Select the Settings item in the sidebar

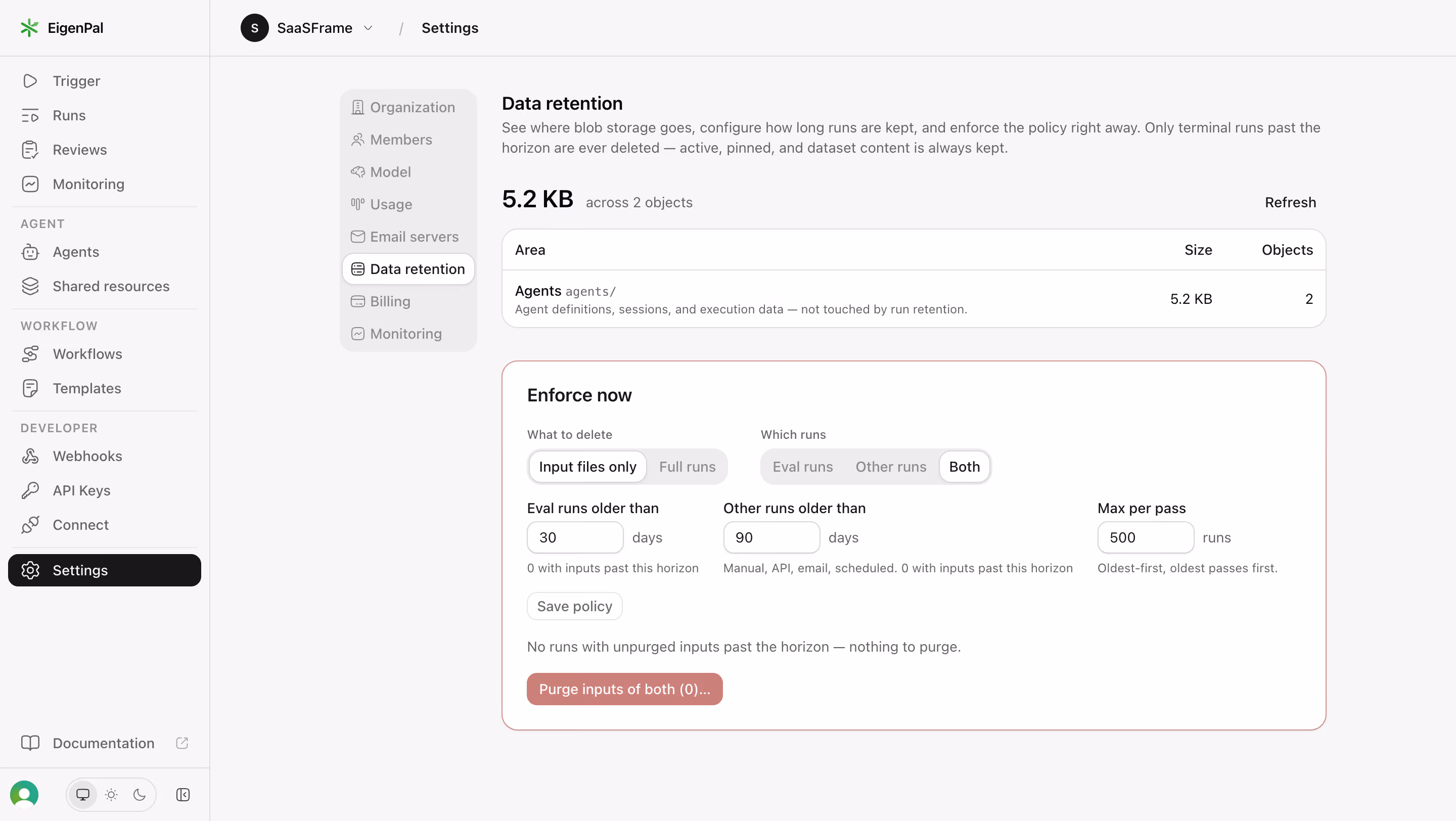click(105, 570)
